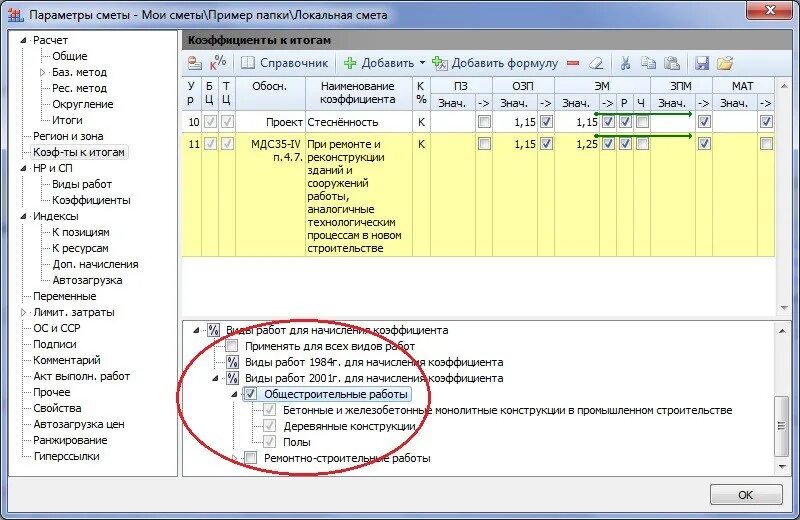This screenshot has width=800, height=520.
Task: Open the Добавить dropdown arrow
Action: [x=422, y=63]
